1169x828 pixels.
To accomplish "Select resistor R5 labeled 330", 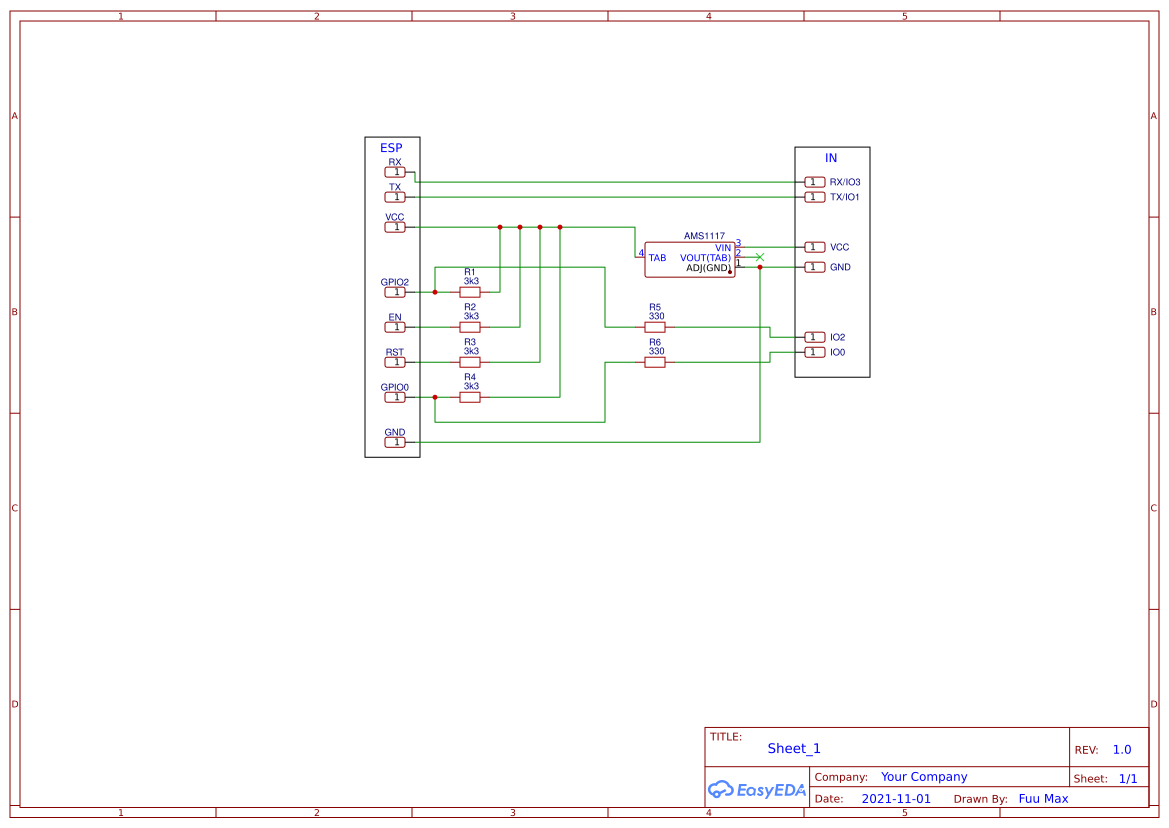I will [x=654, y=326].
